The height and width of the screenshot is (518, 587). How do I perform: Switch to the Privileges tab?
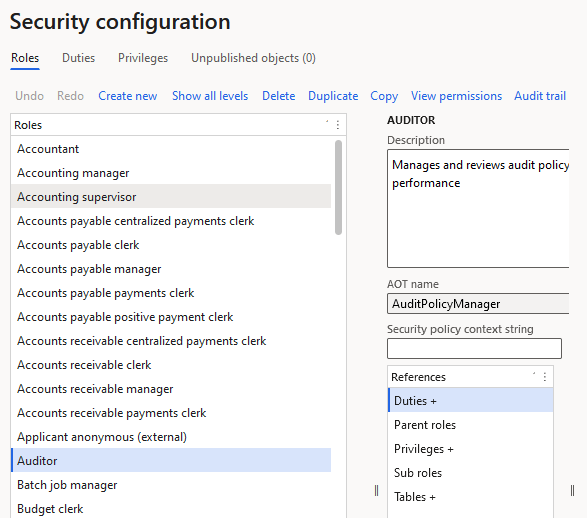pos(143,58)
